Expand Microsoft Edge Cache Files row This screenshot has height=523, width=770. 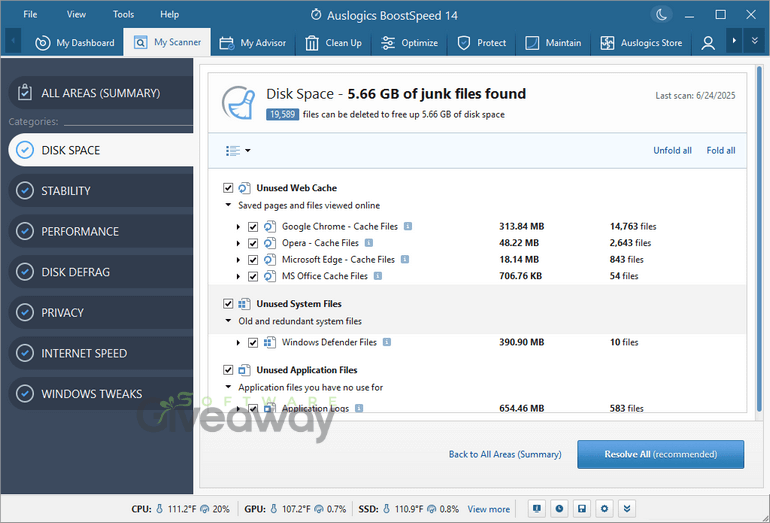click(x=238, y=260)
